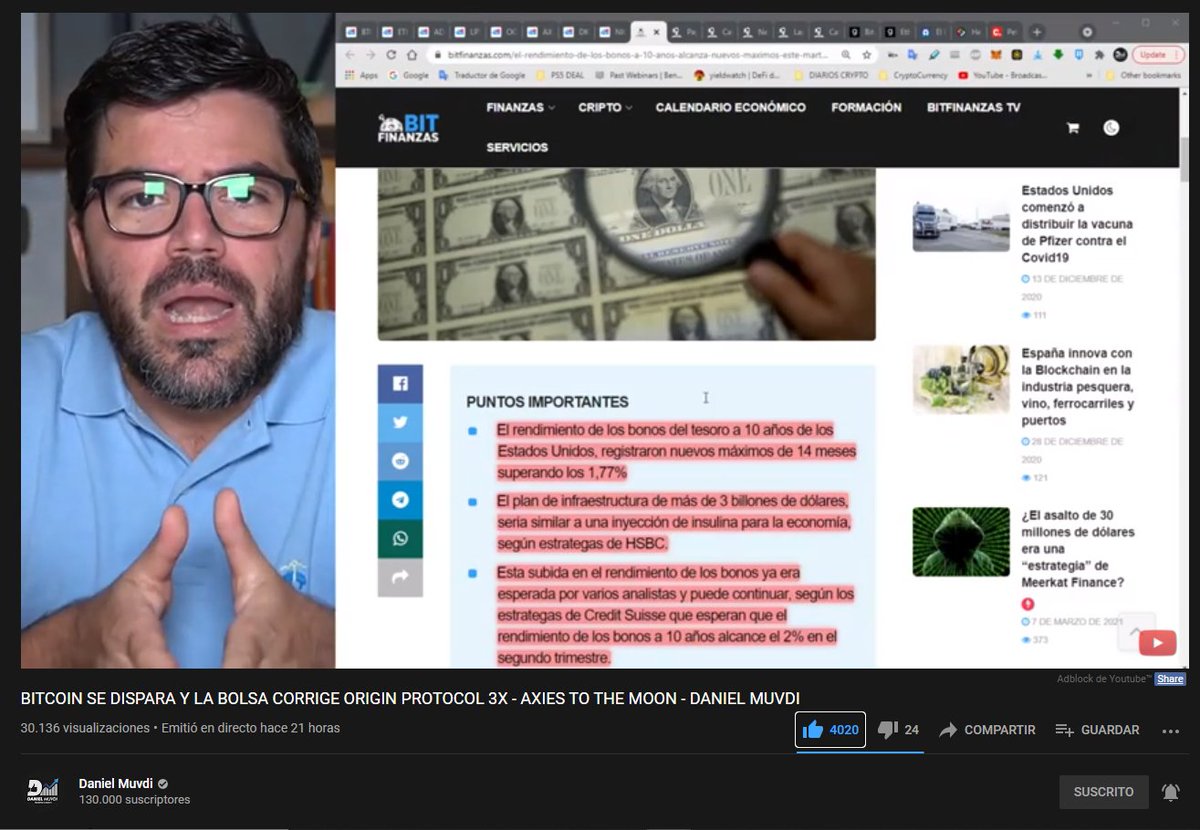Open Meerkat Finance 30 millones article
Screen dimensions: 1200x830
click(x=1078, y=549)
